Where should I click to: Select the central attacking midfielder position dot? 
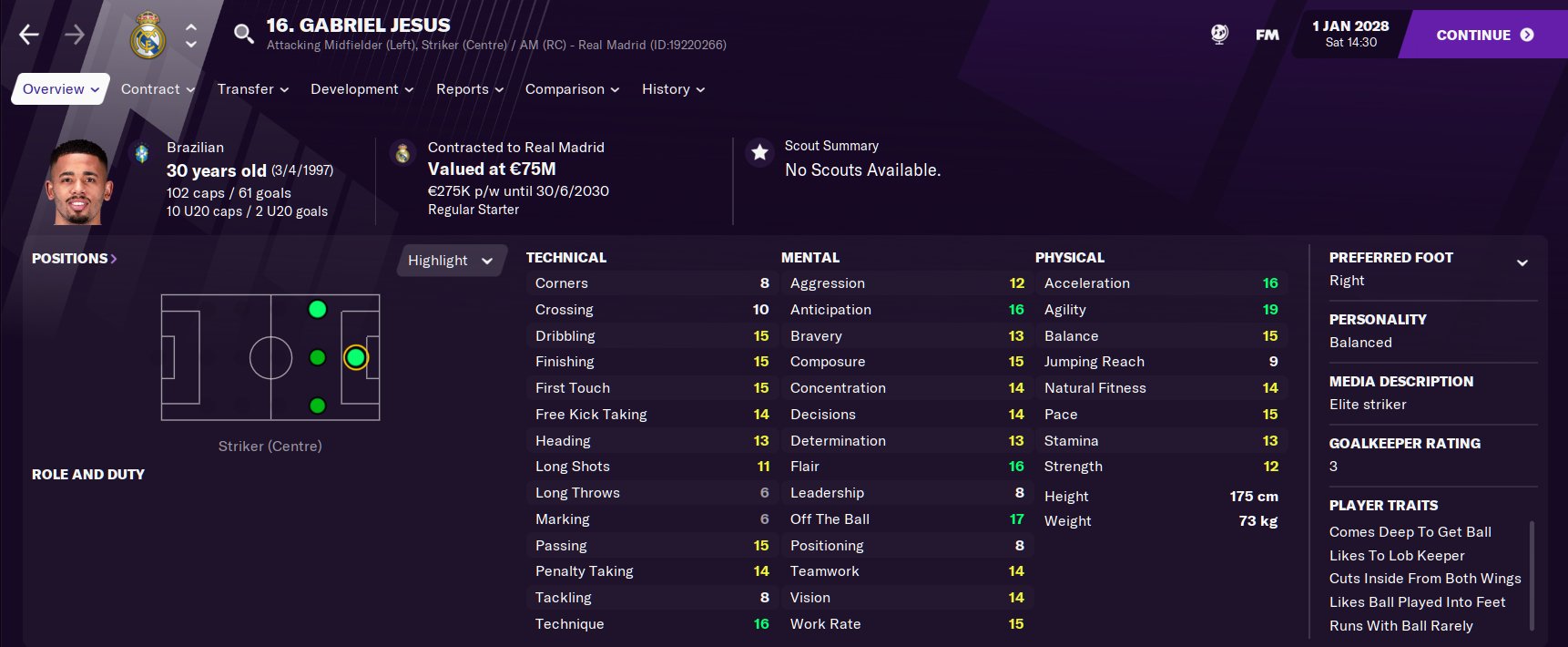(x=317, y=357)
